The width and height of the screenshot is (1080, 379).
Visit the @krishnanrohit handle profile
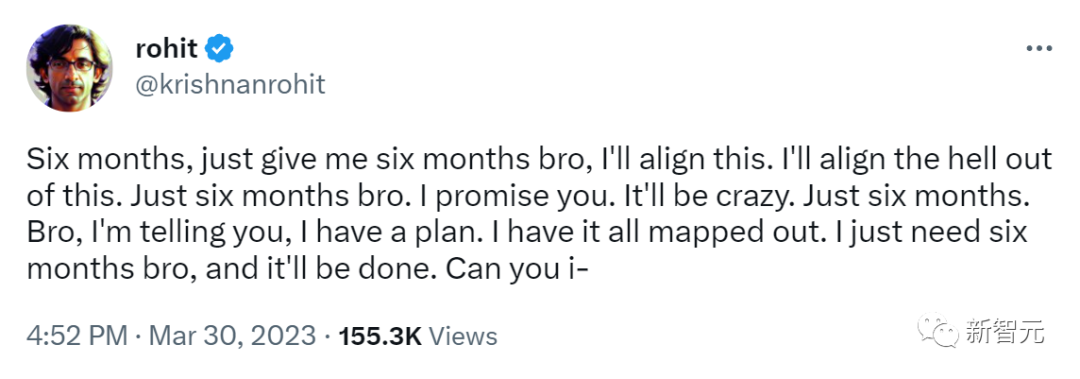click(x=231, y=85)
